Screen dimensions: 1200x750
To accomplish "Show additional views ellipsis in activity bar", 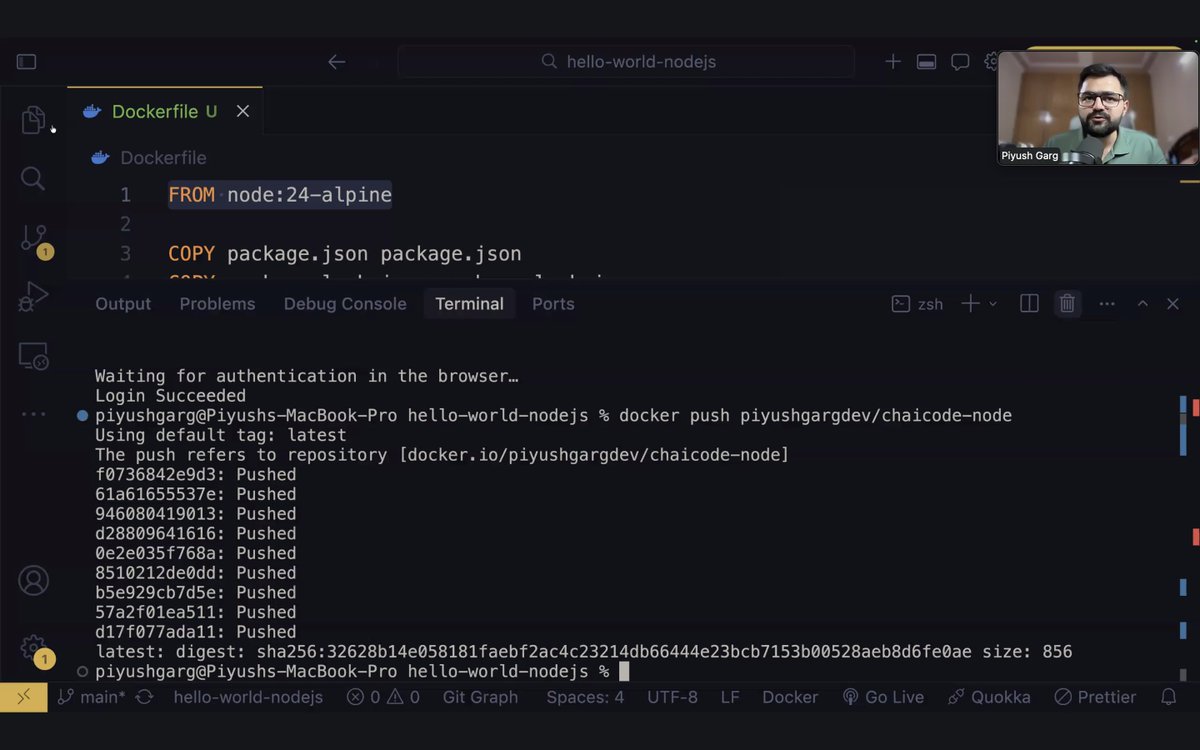I will pos(33,414).
